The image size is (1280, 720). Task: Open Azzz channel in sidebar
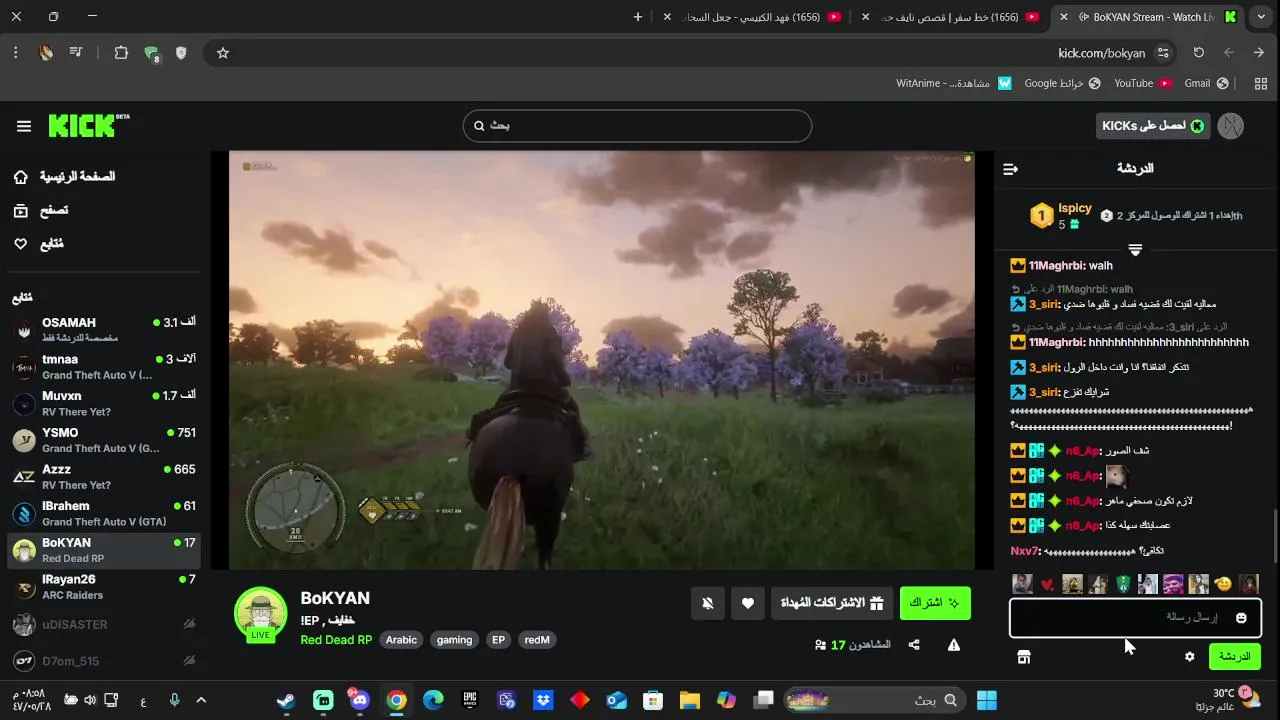coord(104,477)
